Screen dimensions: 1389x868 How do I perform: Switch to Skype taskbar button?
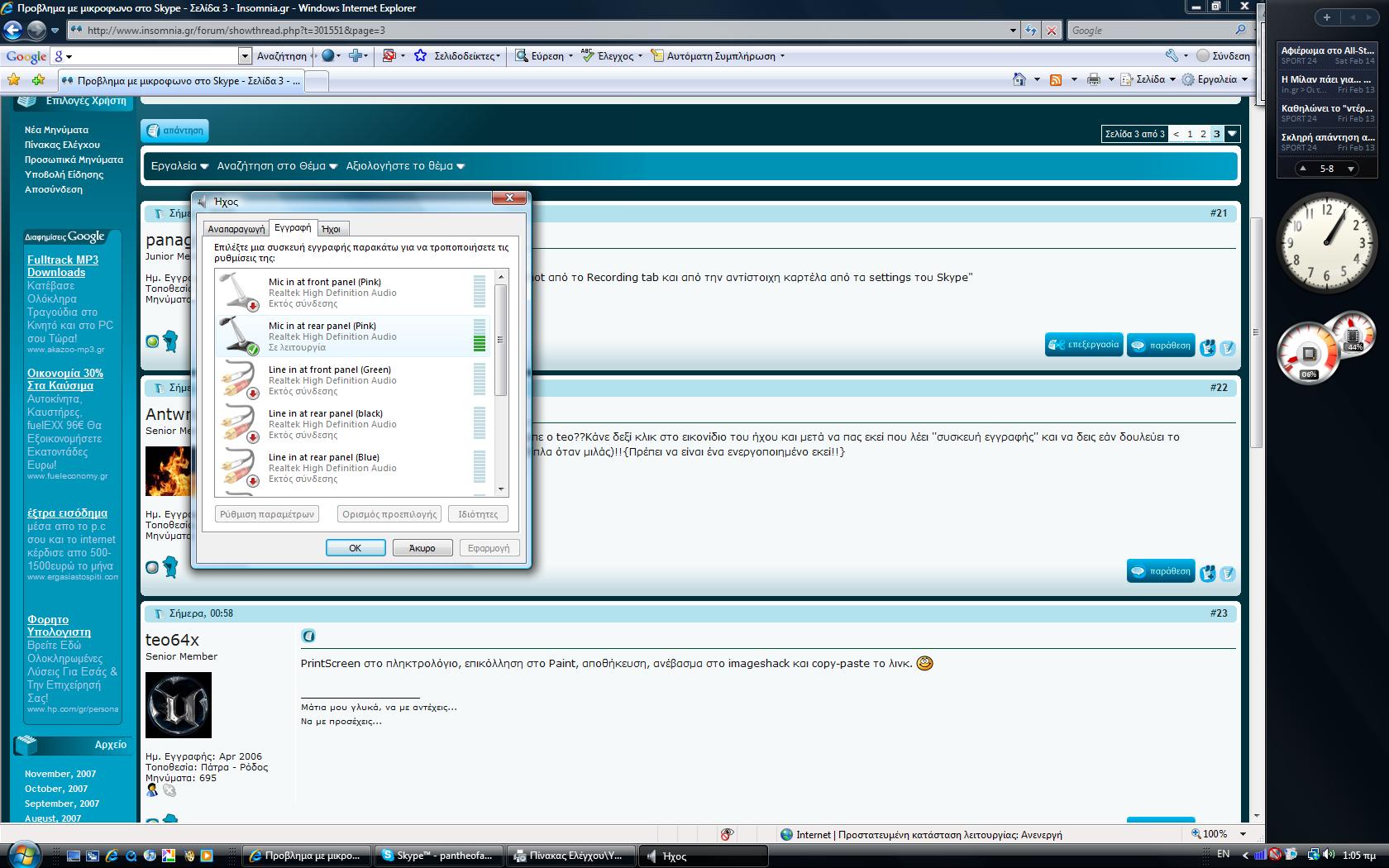438,856
